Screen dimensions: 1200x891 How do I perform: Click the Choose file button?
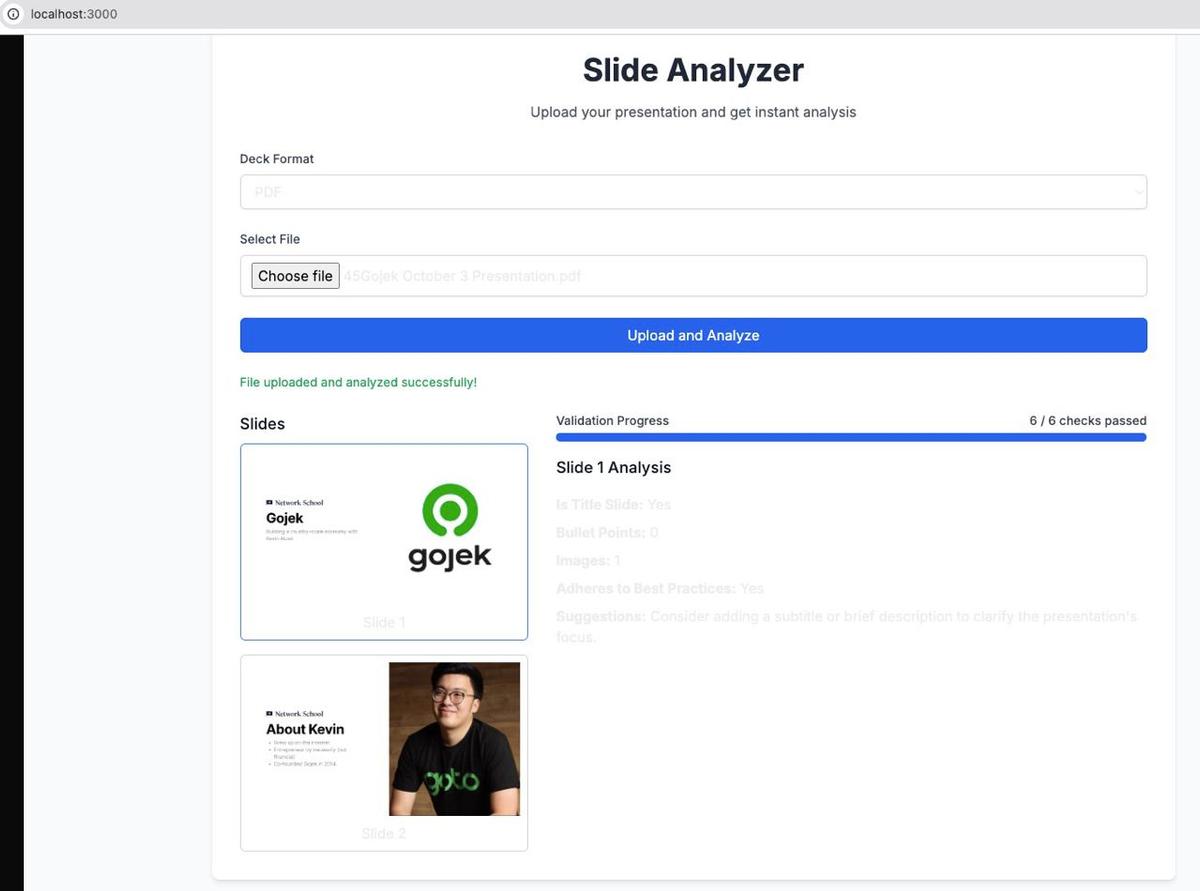point(294,275)
